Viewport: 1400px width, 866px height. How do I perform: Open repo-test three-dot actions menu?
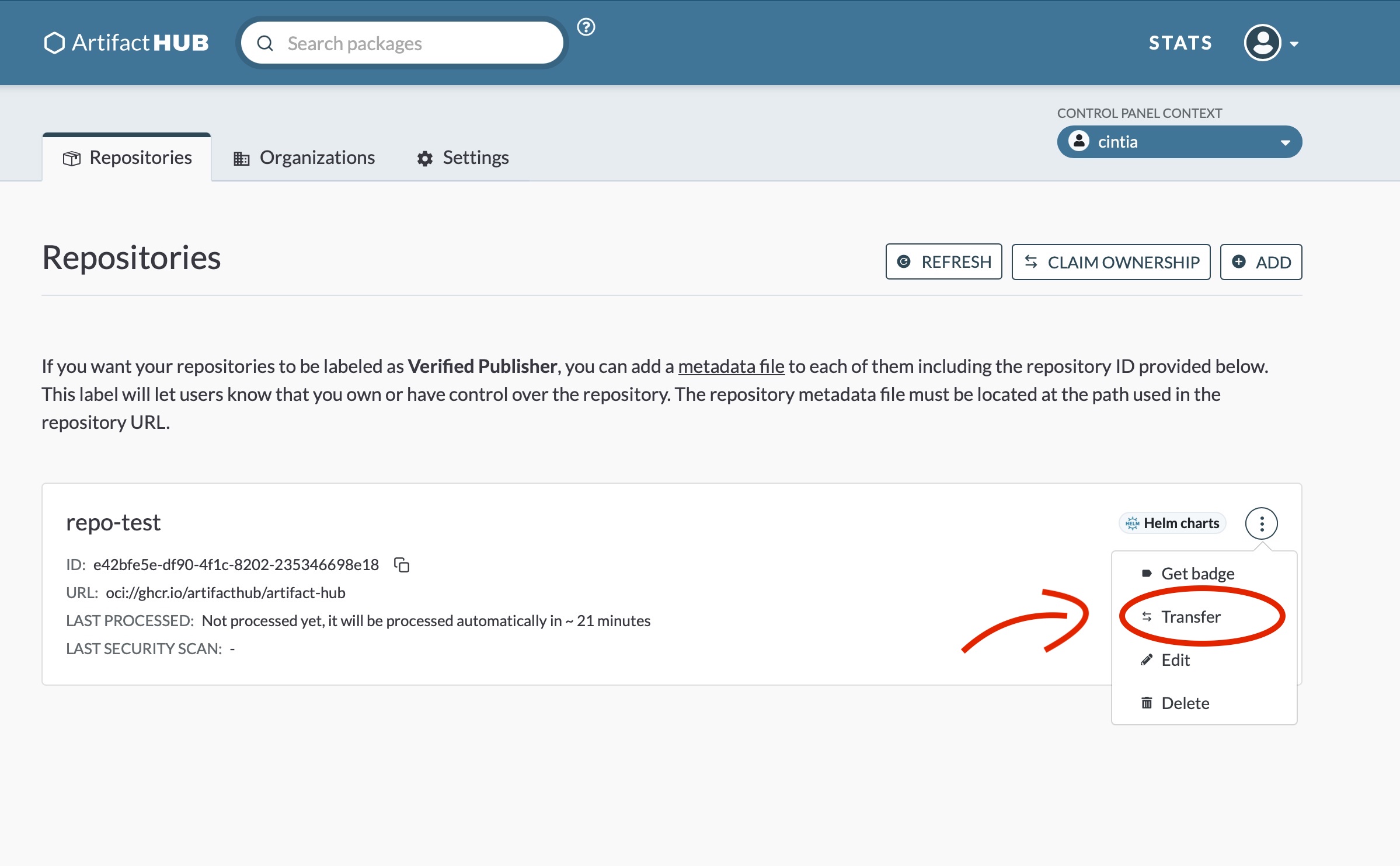click(1261, 523)
